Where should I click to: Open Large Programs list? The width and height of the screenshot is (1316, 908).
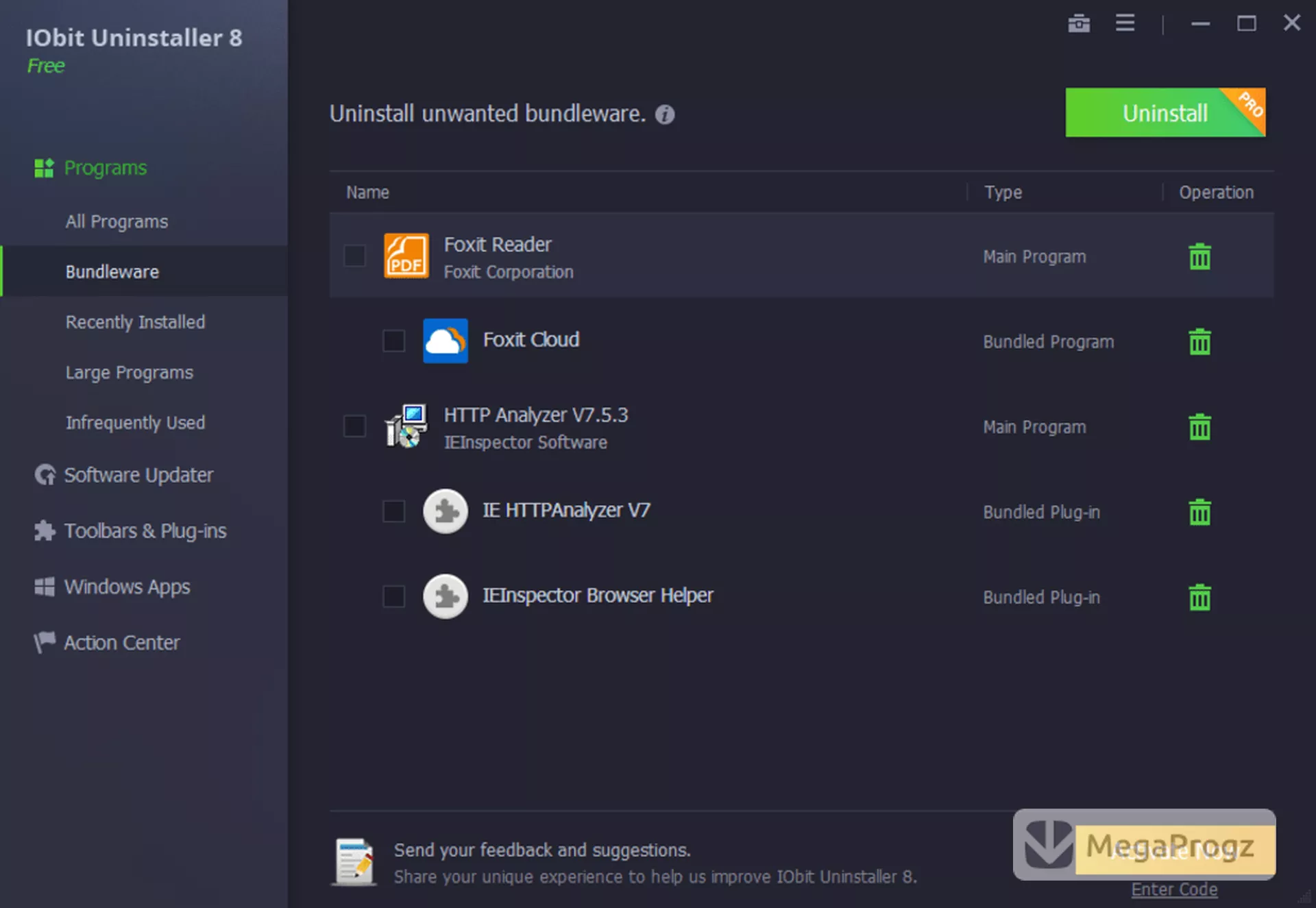coord(129,372)
